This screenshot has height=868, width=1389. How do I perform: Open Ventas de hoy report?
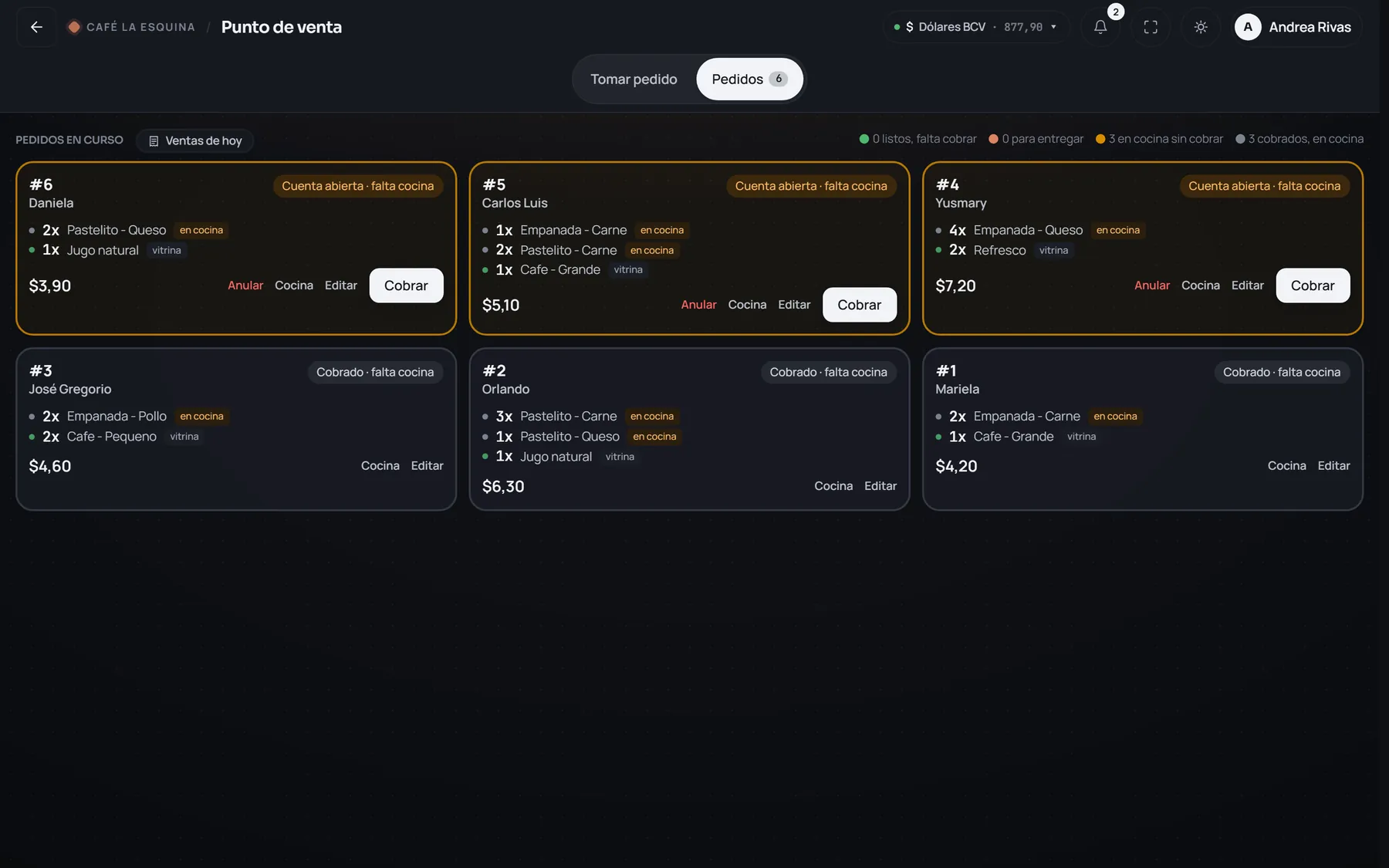point(195,140)
